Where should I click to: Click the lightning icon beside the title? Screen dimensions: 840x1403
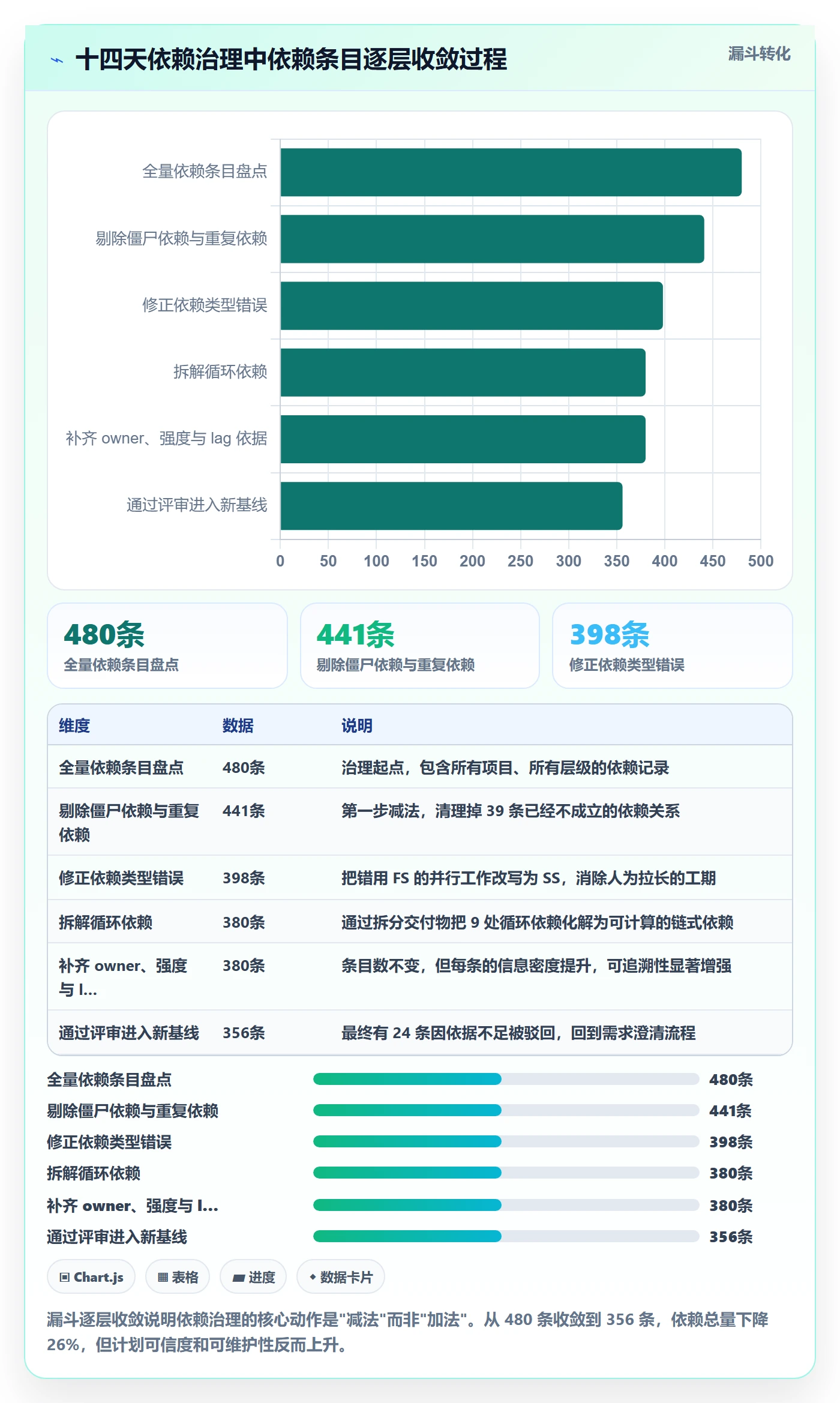coord(57,60)
